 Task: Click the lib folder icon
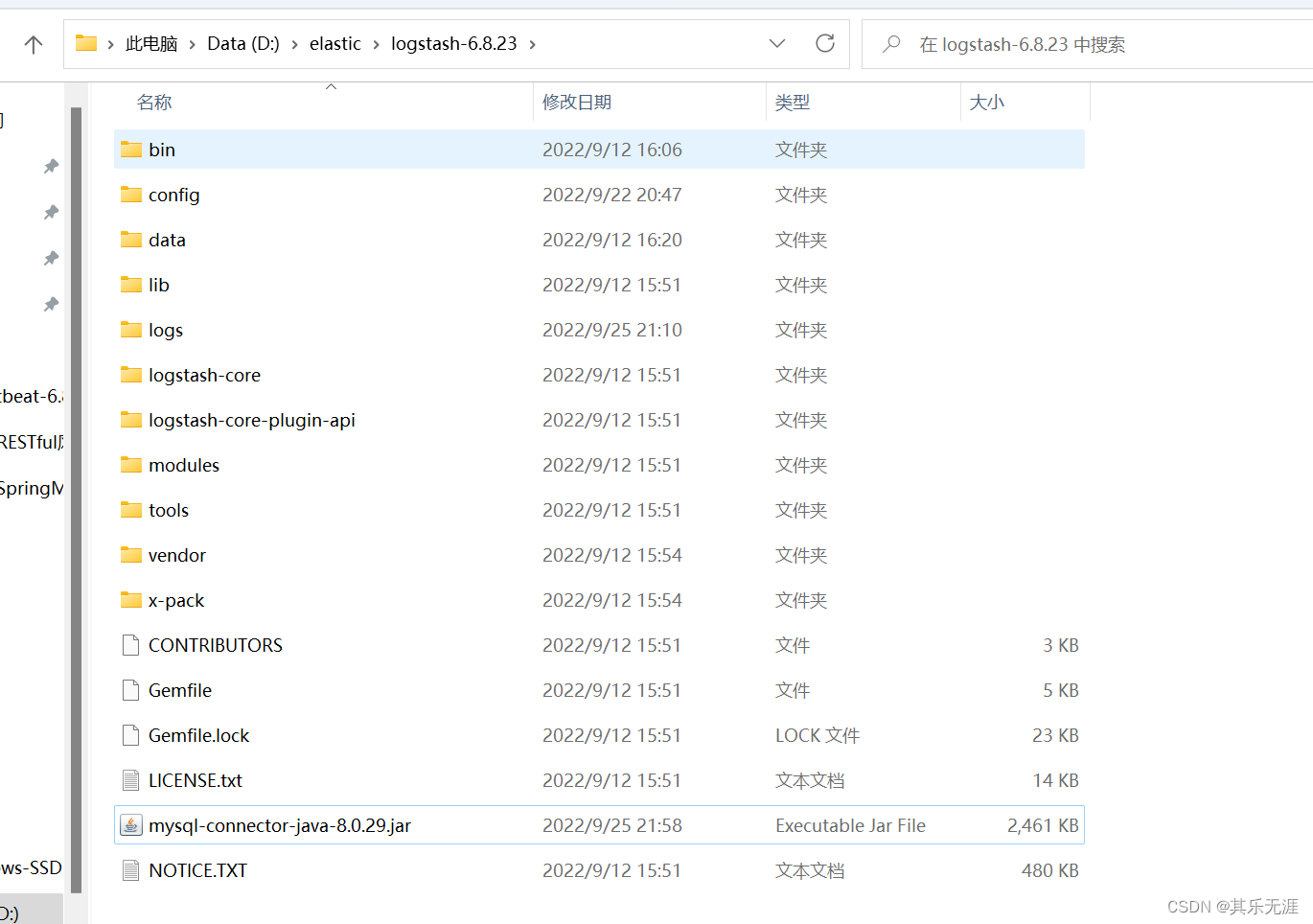click(131, 285)
